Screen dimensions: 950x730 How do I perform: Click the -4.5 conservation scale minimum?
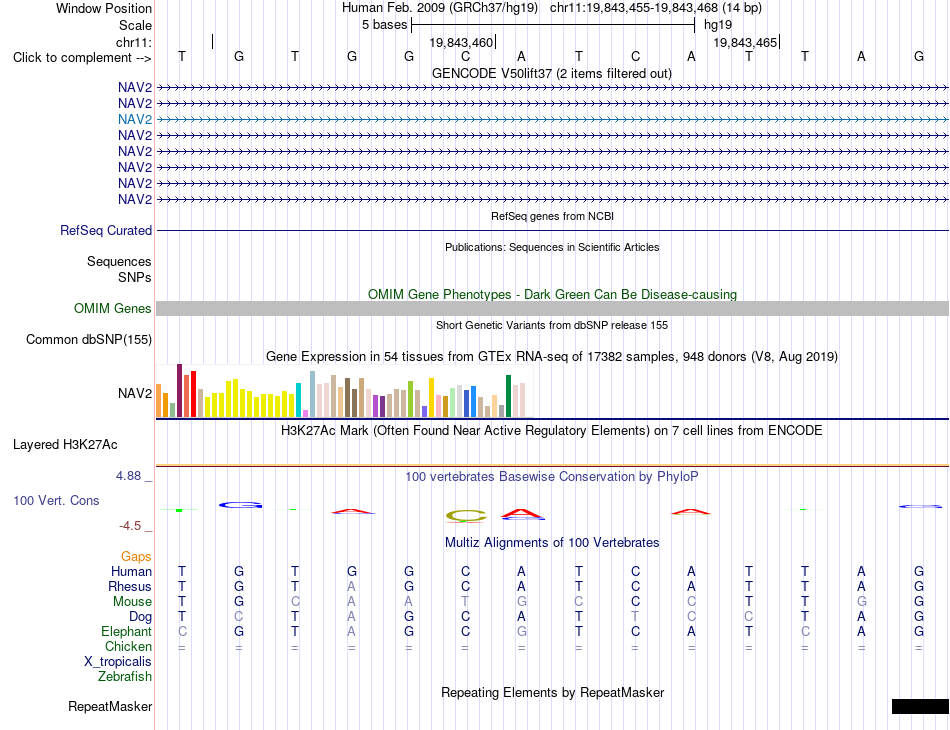(130, 526)
